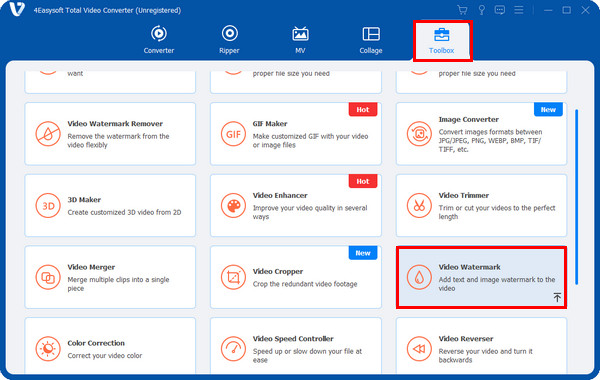
Task: Open Video Cropper title
Action: click(x=278, y=271)
